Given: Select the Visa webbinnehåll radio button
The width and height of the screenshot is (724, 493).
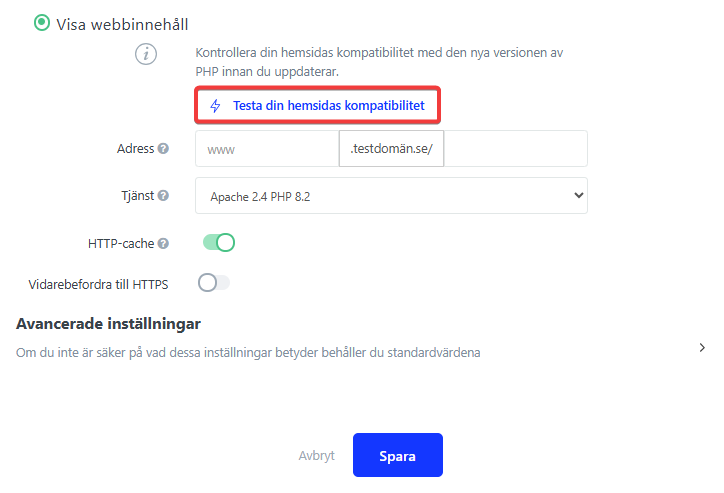Looking at the screenshot, I should click(42, 23).
